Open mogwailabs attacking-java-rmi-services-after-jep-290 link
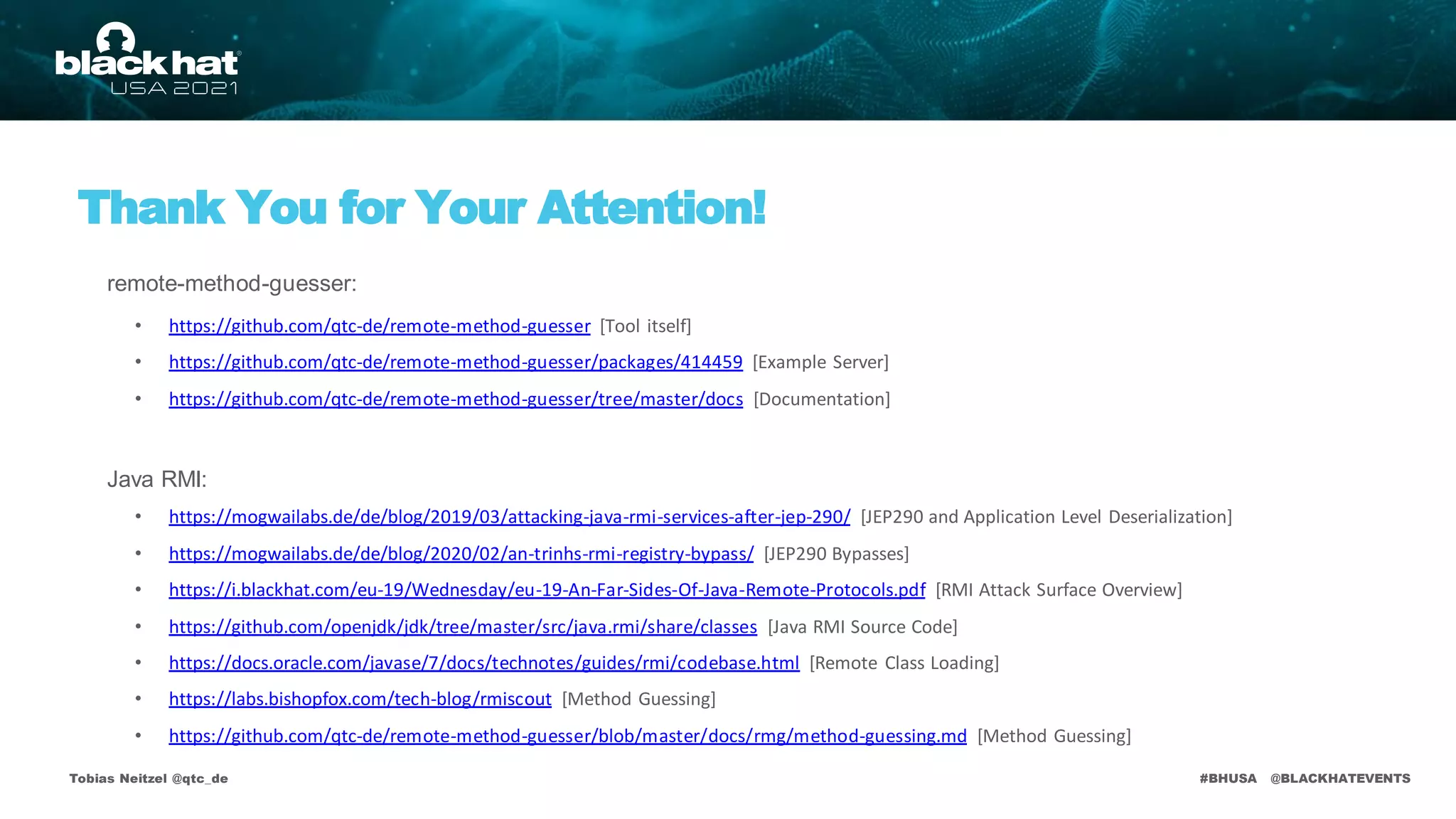Screen dimensions: 1456x819 tap(510, 517)
